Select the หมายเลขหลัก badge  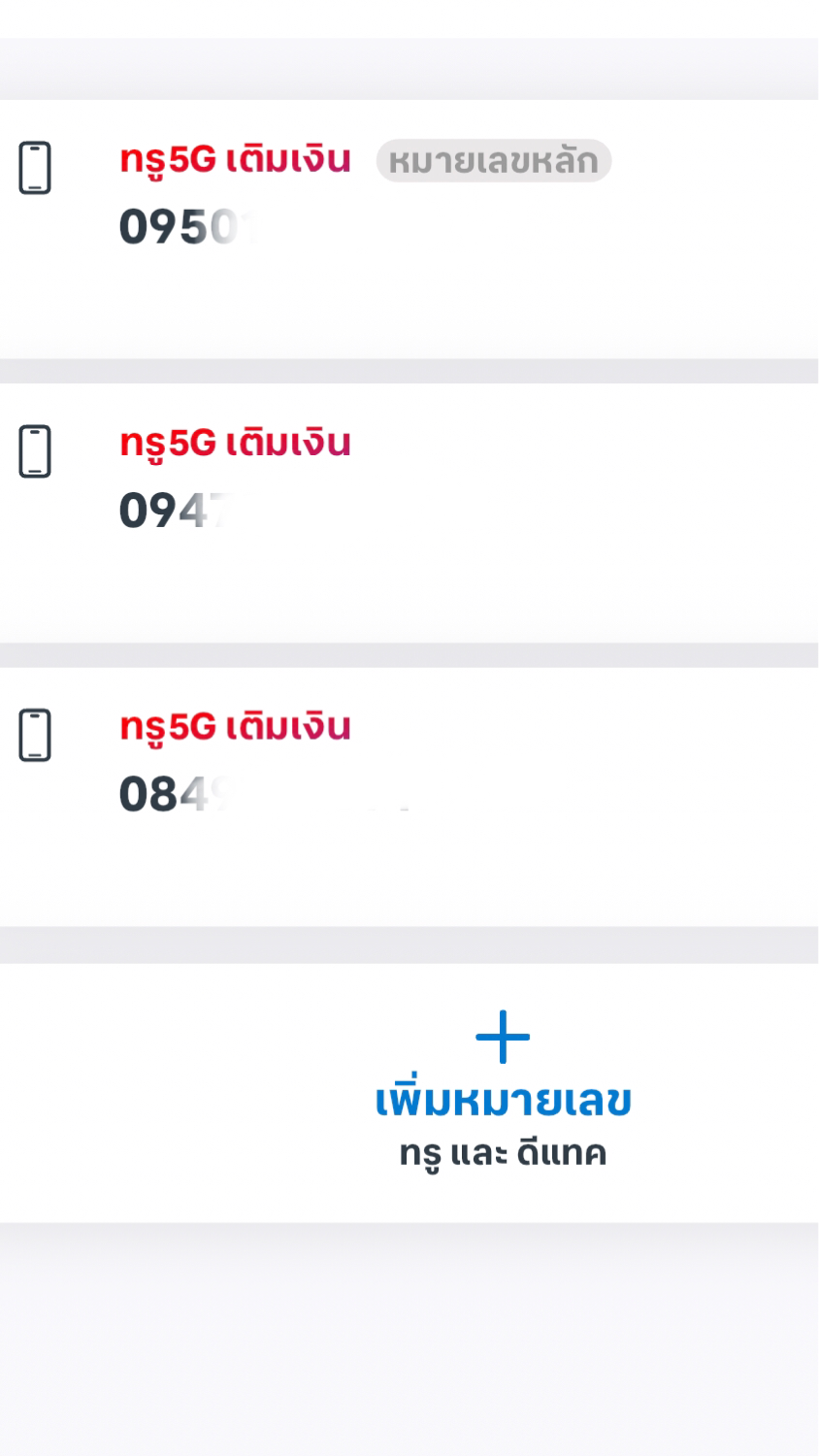(x=494, y=160)
